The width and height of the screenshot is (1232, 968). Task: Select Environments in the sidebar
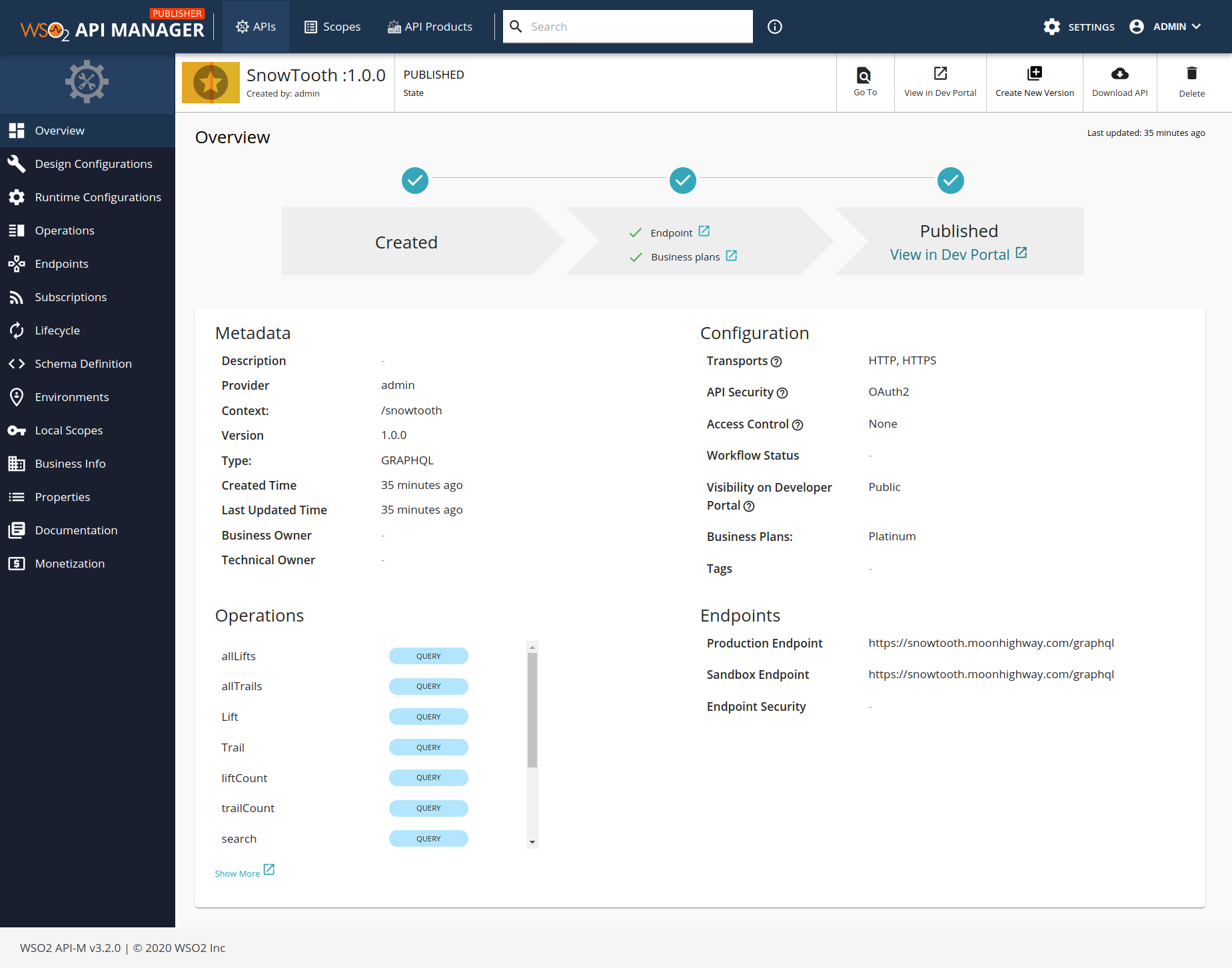[71, 396]
